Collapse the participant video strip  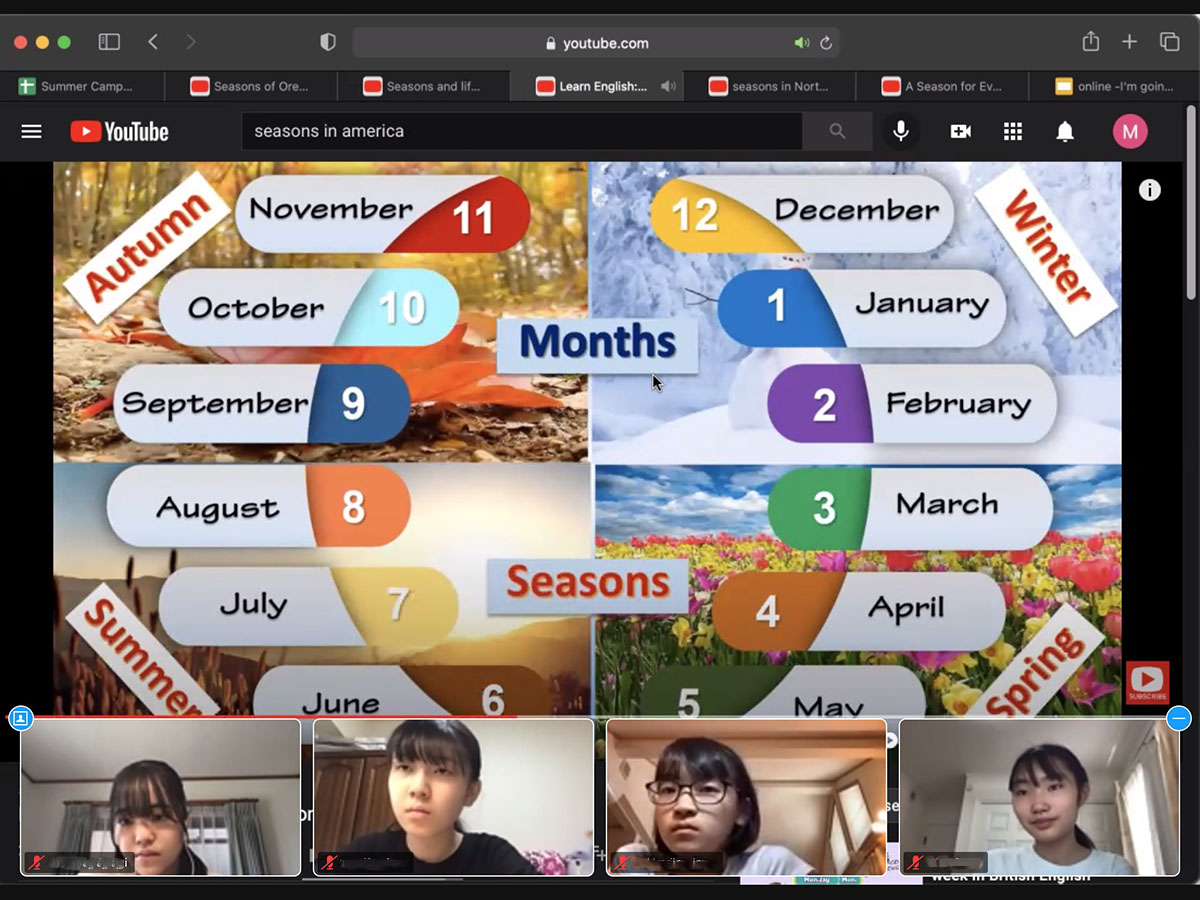click(1179, 718)
